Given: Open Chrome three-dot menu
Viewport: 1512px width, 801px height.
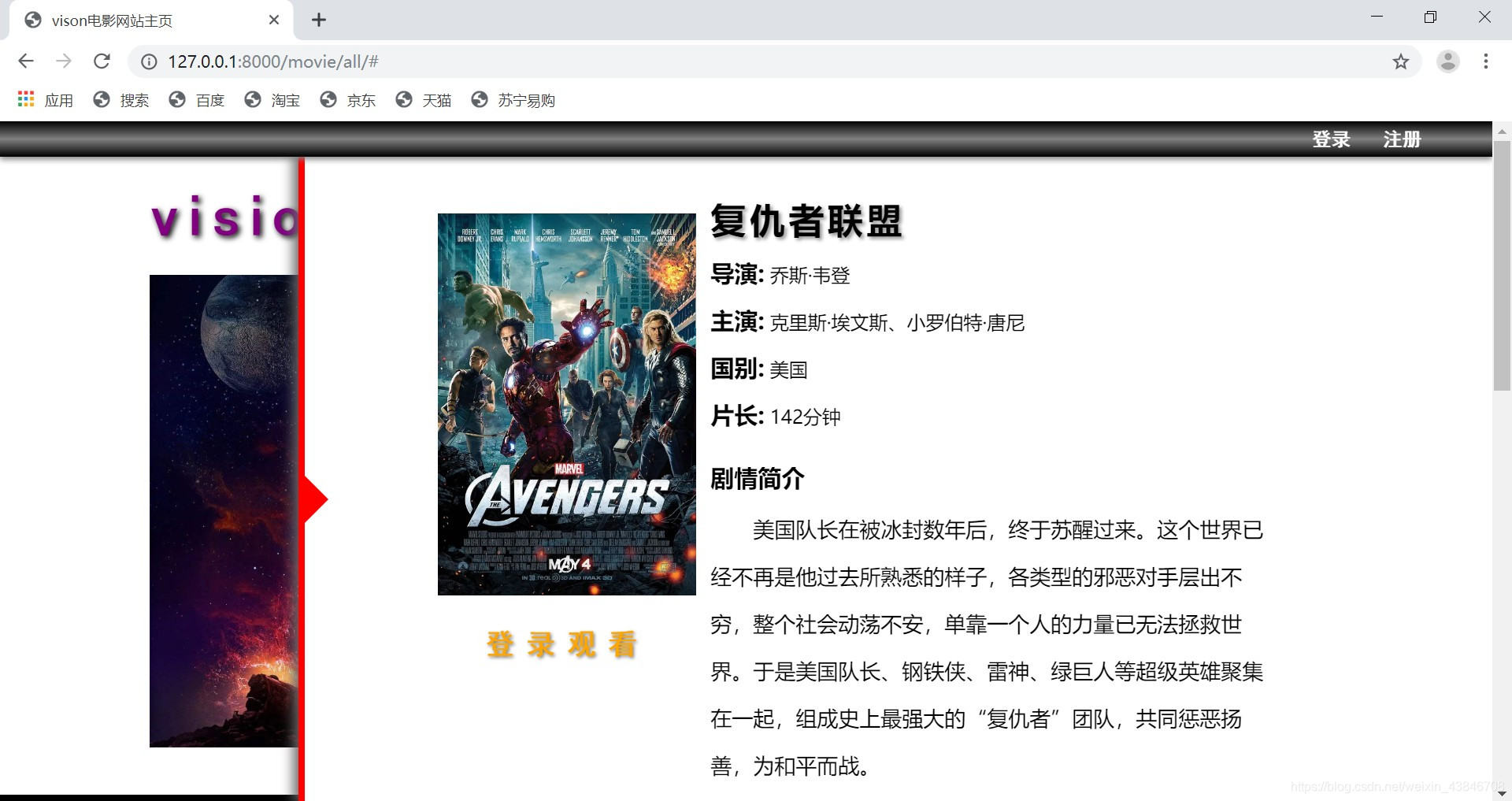Looking at the screenshot, I should tap(1485, 61).
